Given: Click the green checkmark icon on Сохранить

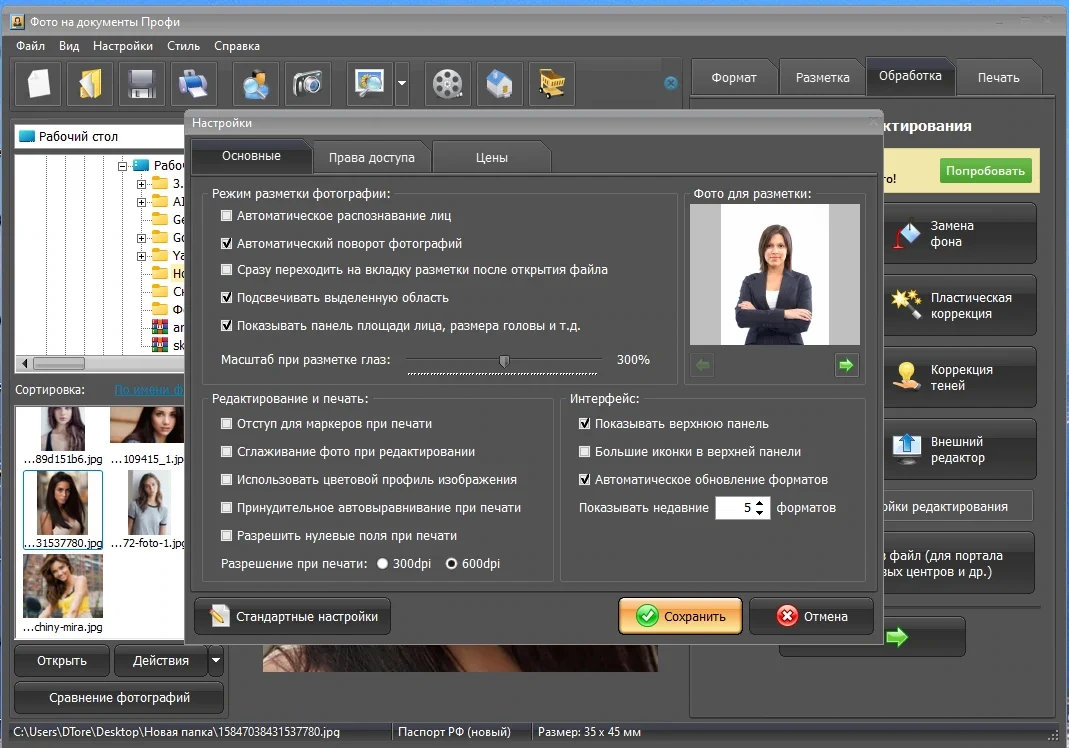Looking at the screenshot, I should (646, 616).
